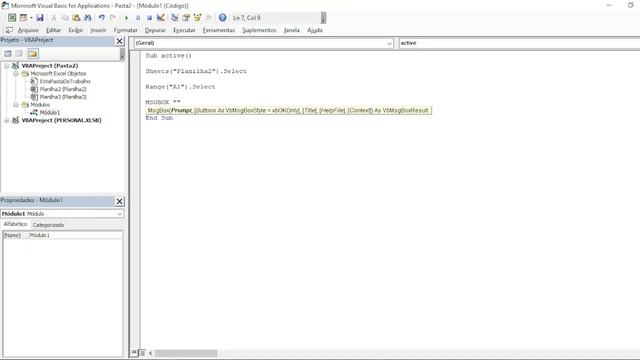Open the Executar menu

click(x=184, y=30)
